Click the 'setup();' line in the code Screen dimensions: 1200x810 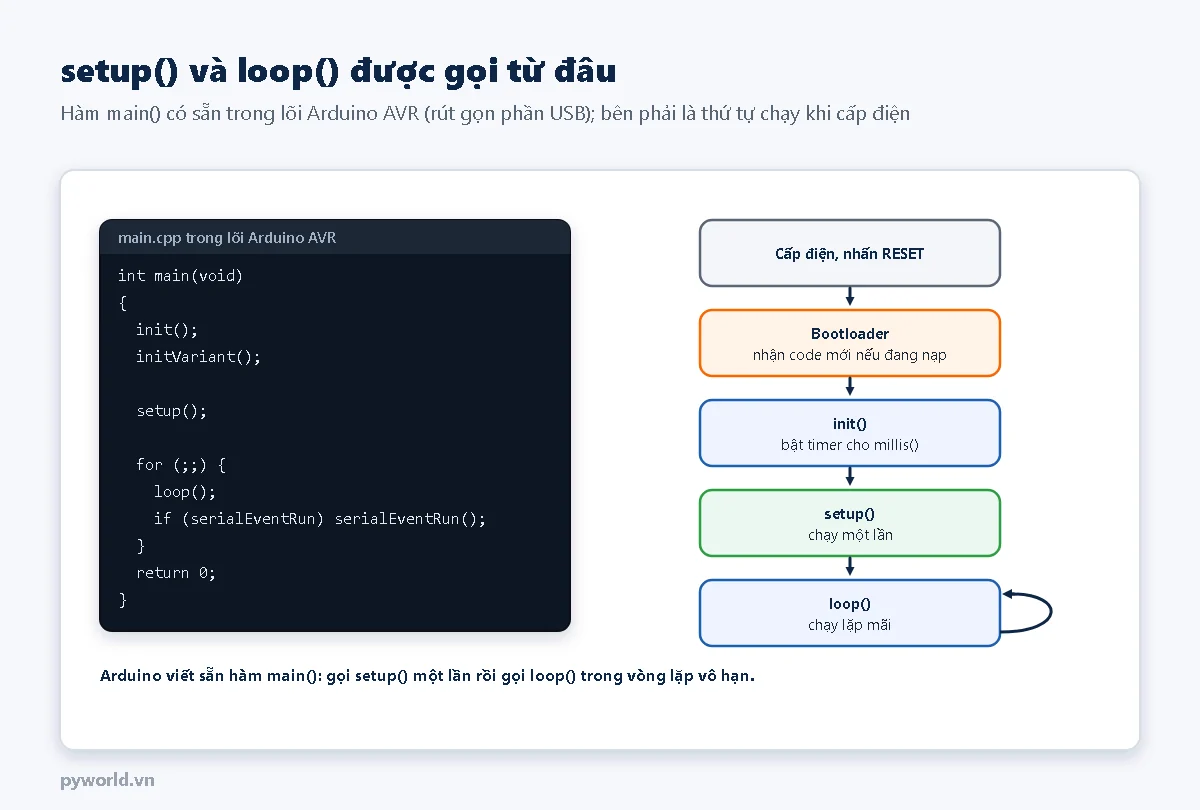(x=172, y=410)
